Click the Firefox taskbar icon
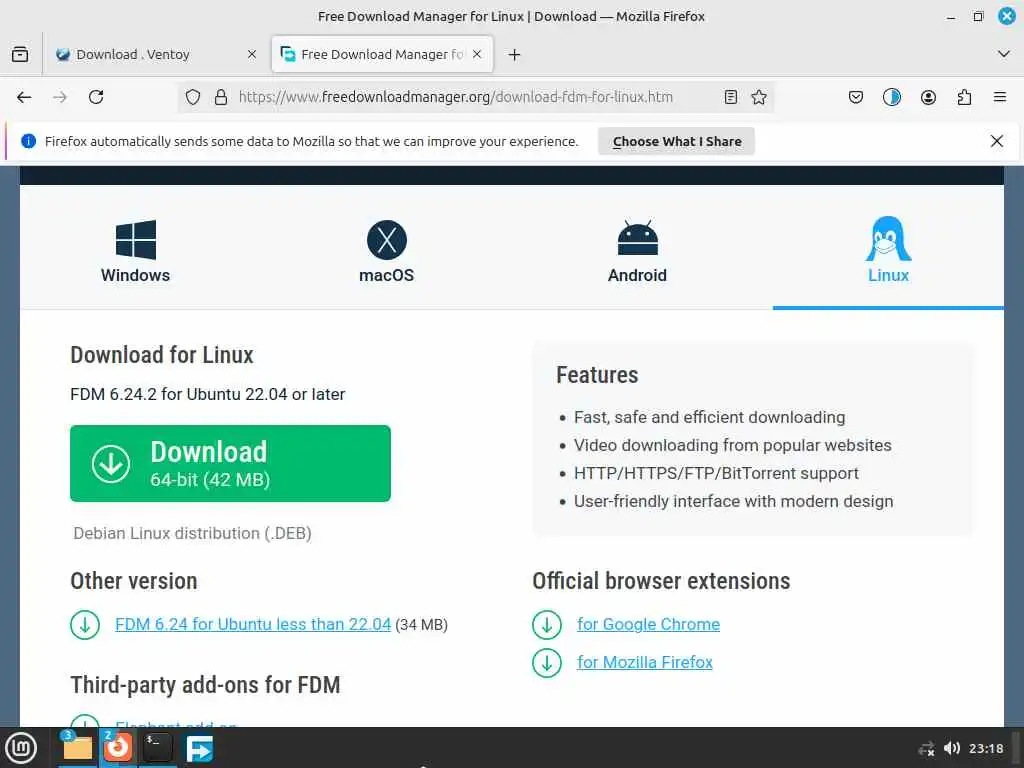The width and height of the screenshot is (1024, 768). [x=118, y=748]
